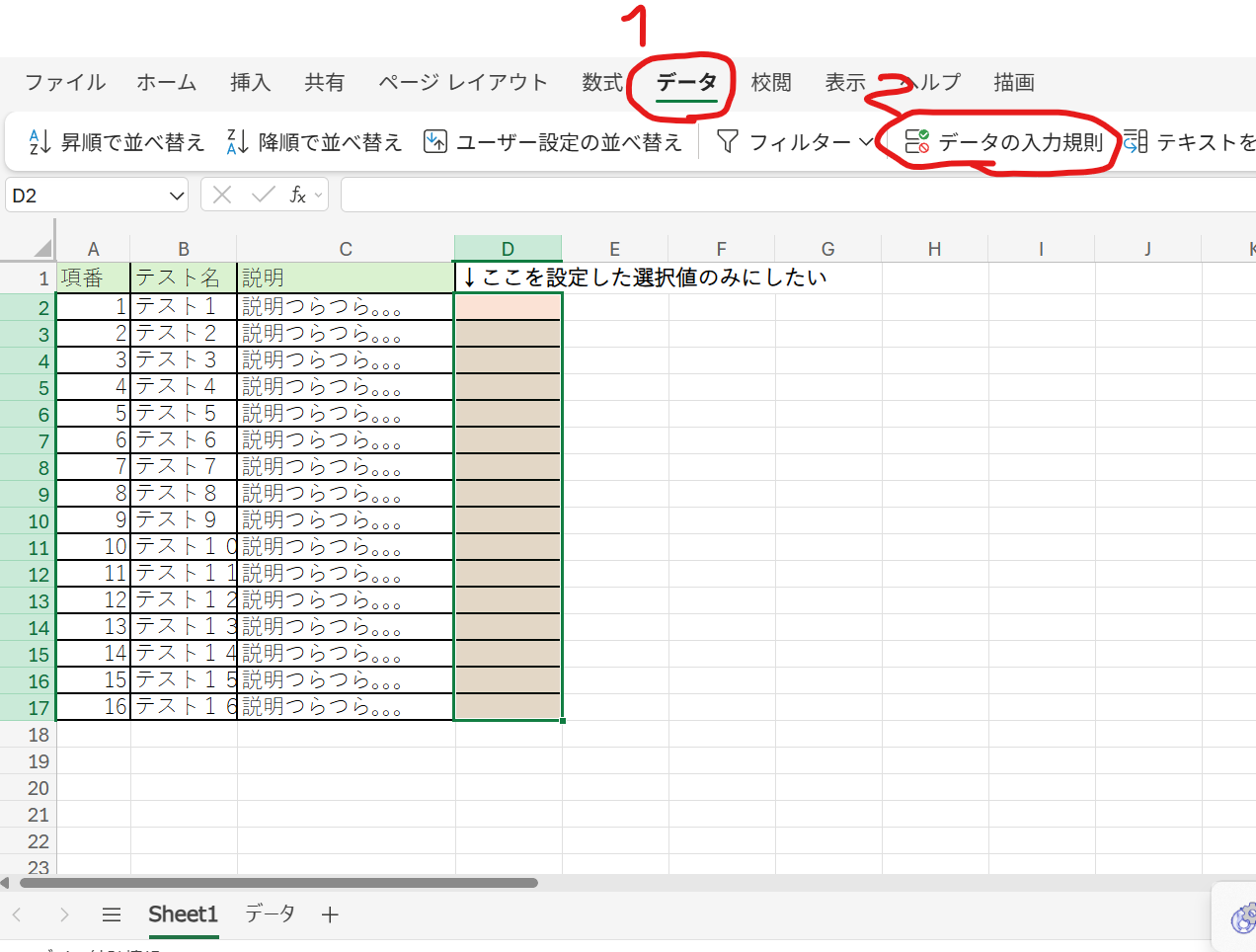Image resolution: width=1256 pixels, height=952 pixels.
Task: Sort ascending with 昇順で並べ替え
Action: coord(116,142)
